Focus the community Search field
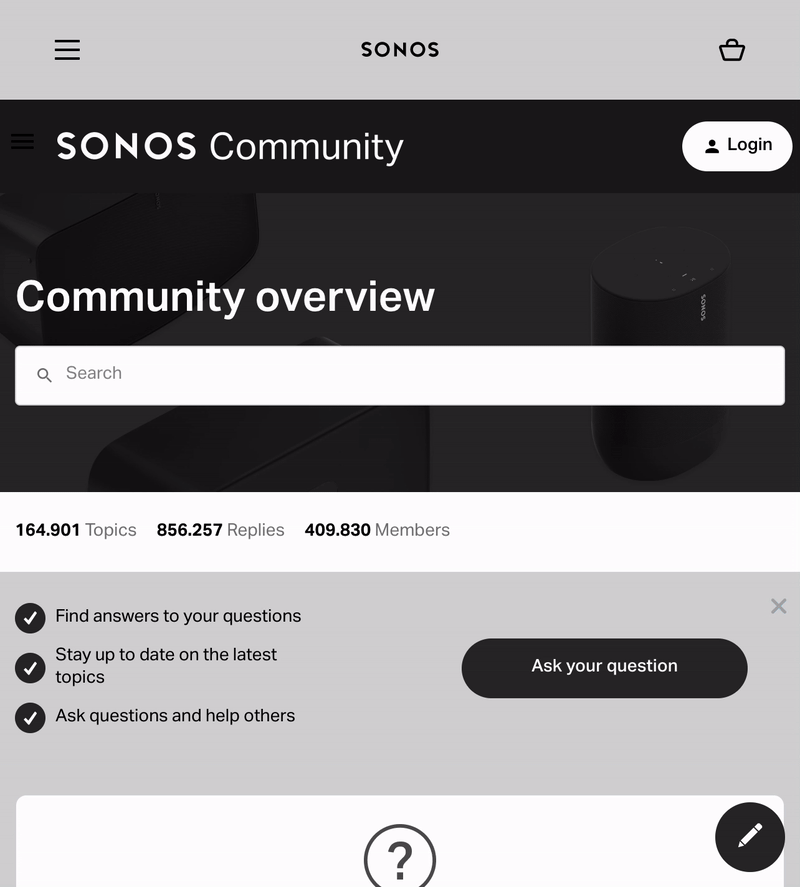 pos(420,375)
